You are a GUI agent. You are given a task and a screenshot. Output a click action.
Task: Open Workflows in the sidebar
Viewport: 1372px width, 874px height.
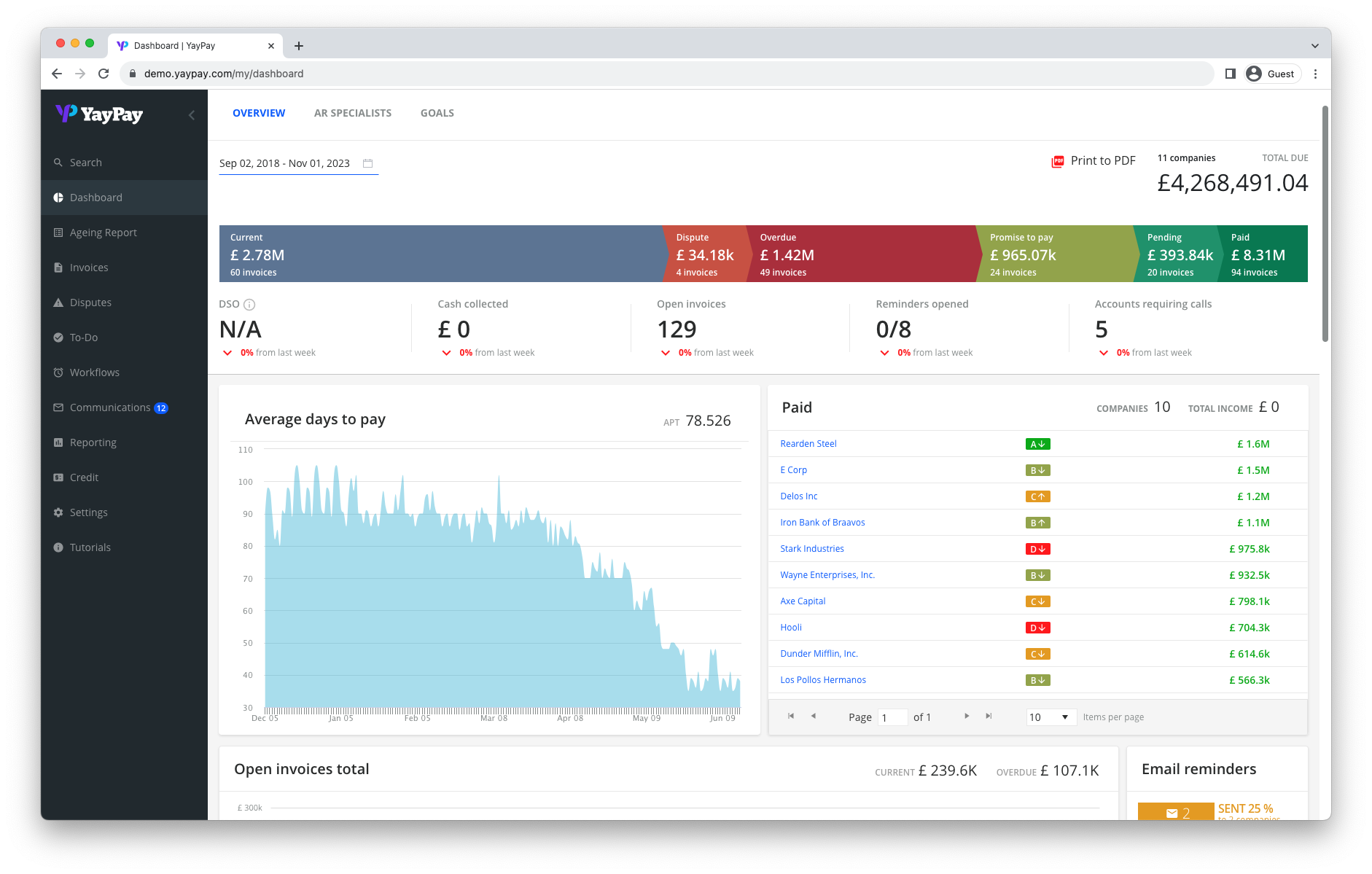[94, 372]
